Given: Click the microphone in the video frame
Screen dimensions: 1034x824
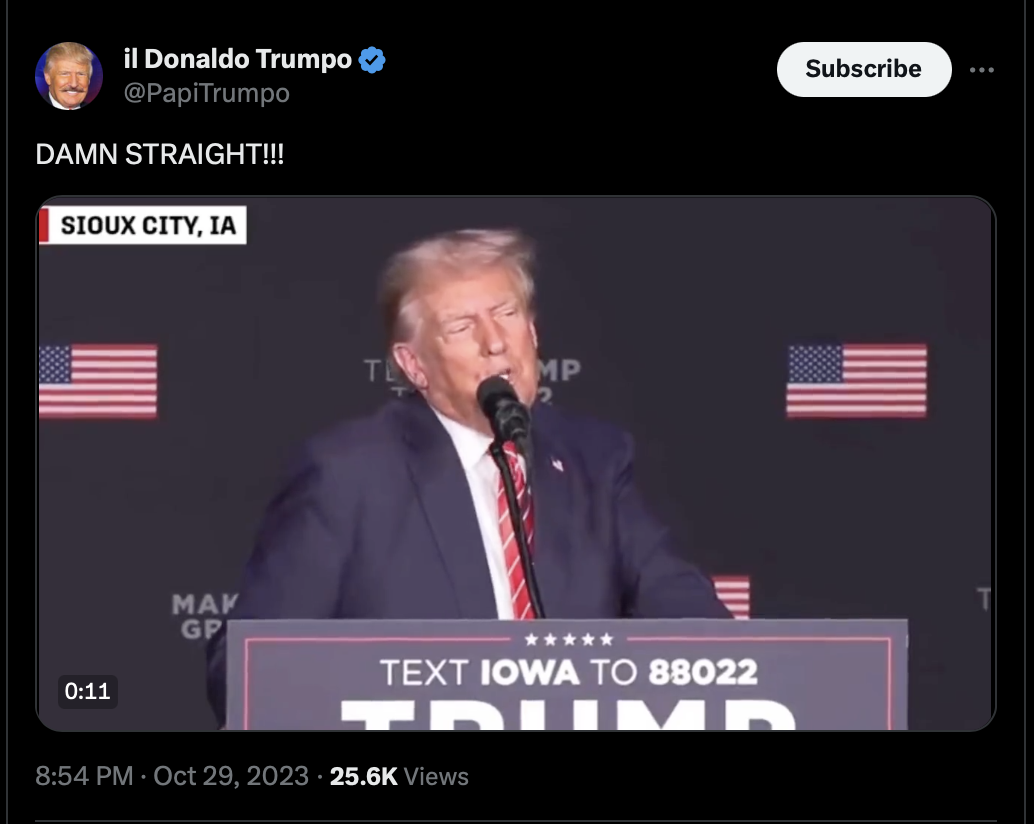Looking at the screenshot, I should [x=504, y=410].
